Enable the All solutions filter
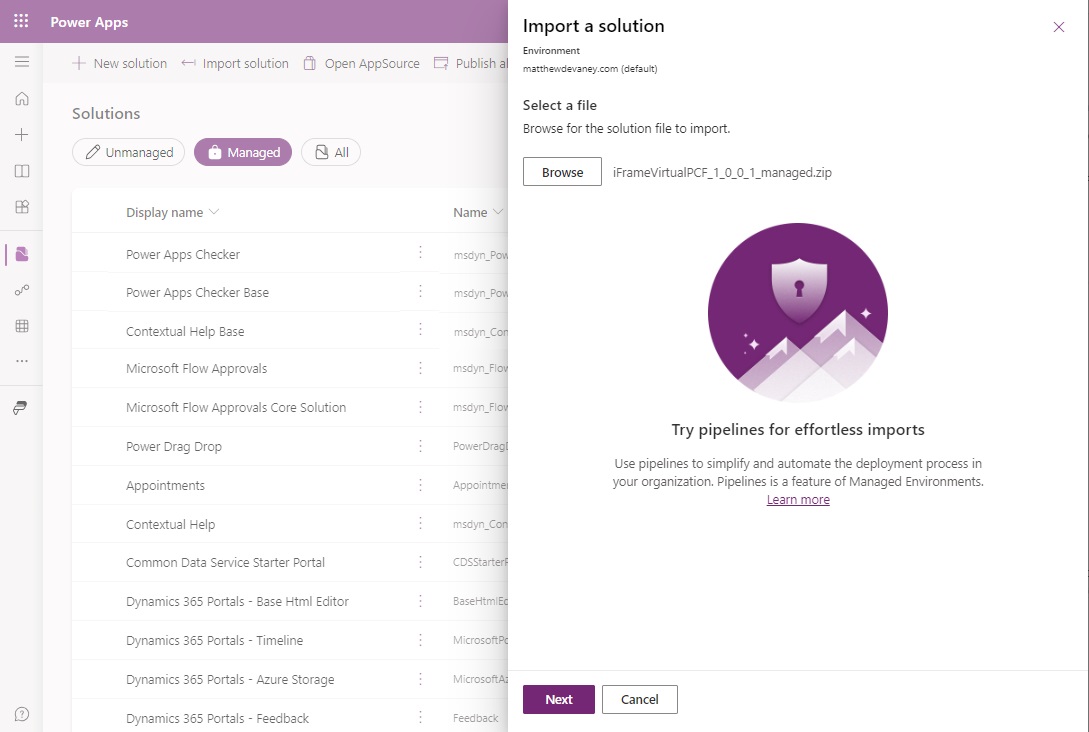The image size is (1089, 732). click(330, 152)
